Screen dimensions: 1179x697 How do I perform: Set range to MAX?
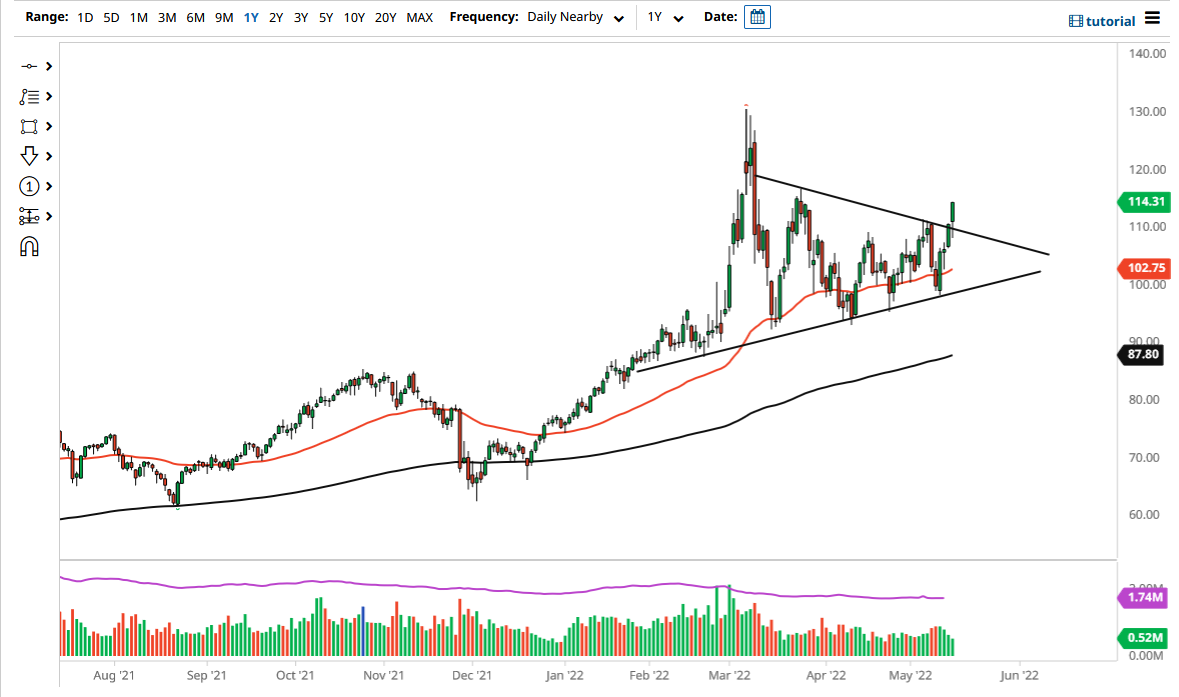click(x=420, y=17)
